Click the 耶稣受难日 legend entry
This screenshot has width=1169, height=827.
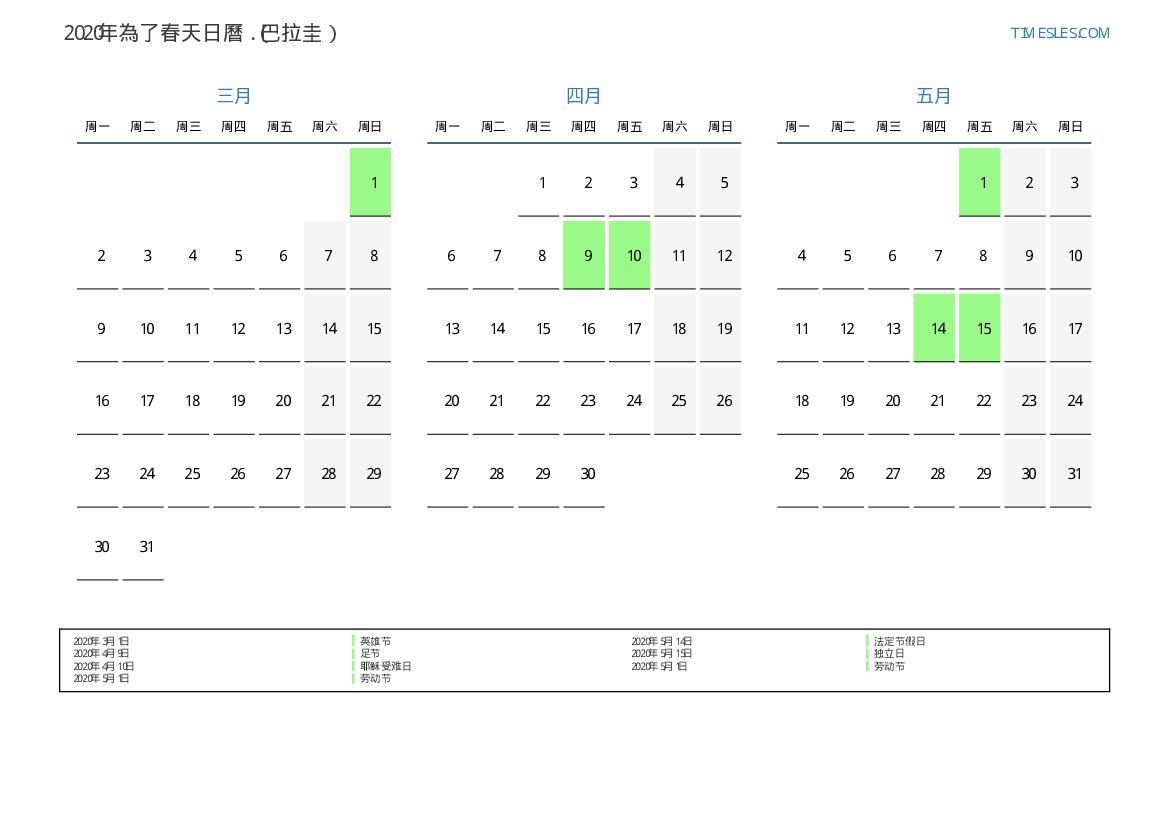pos(385,666)
